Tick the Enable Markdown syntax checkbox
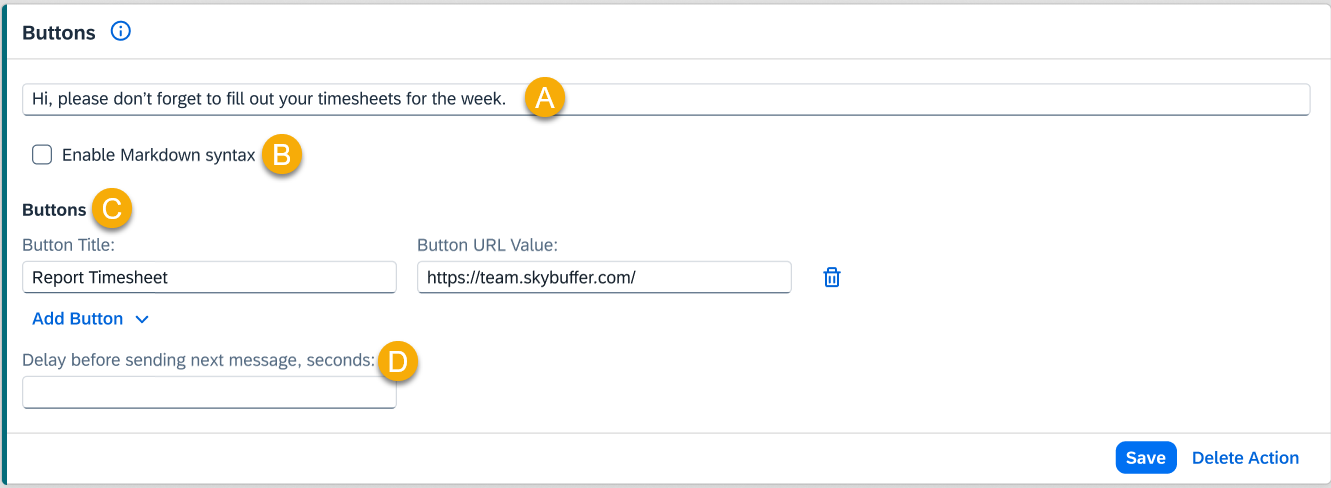Viewport: 1331px width, 488px height. [42, 155]
